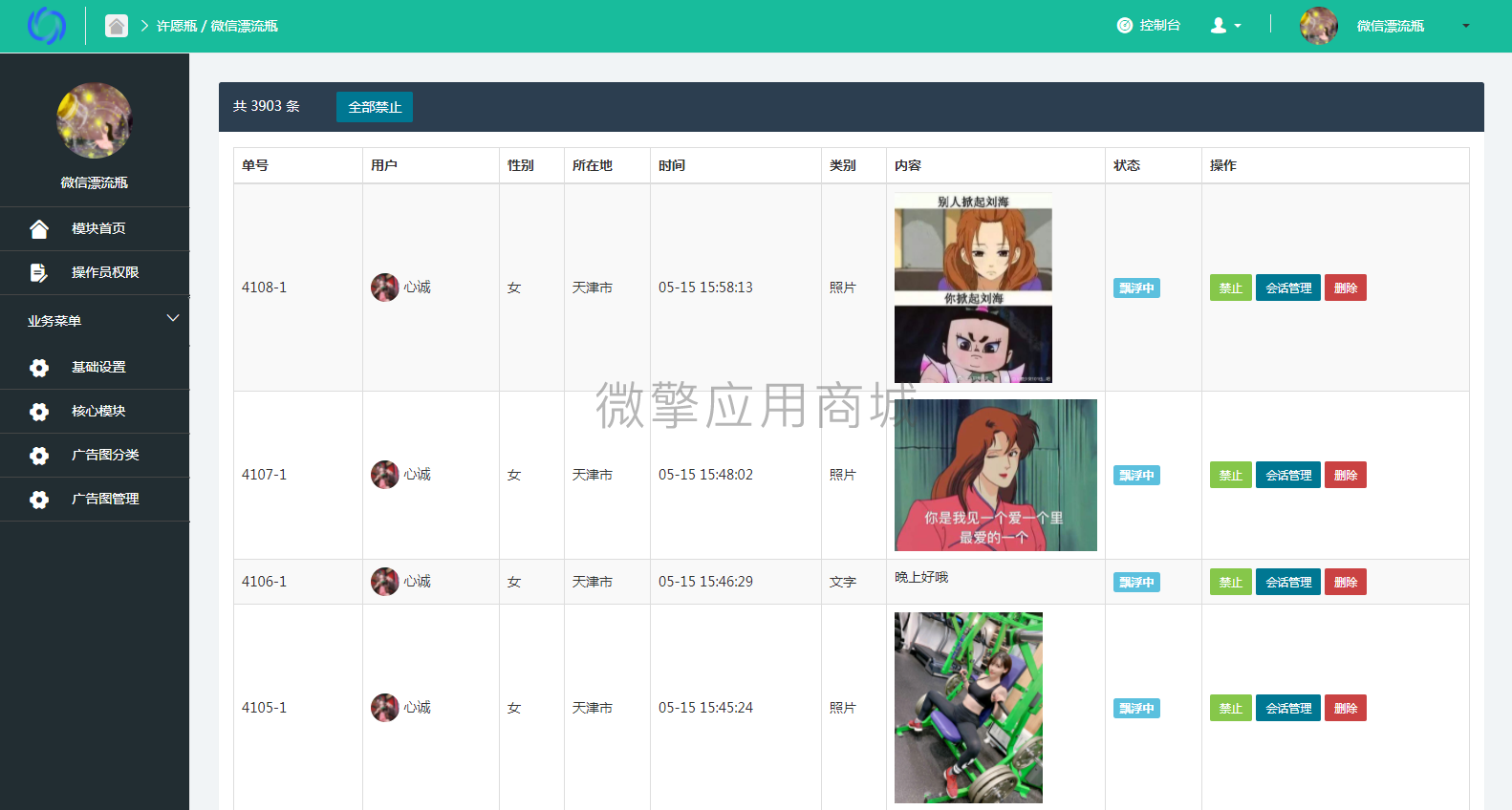Viewport: 1512px width, 810px height.
Task: Open the meme photo of record 4108-1
Action: click(973, 288)
